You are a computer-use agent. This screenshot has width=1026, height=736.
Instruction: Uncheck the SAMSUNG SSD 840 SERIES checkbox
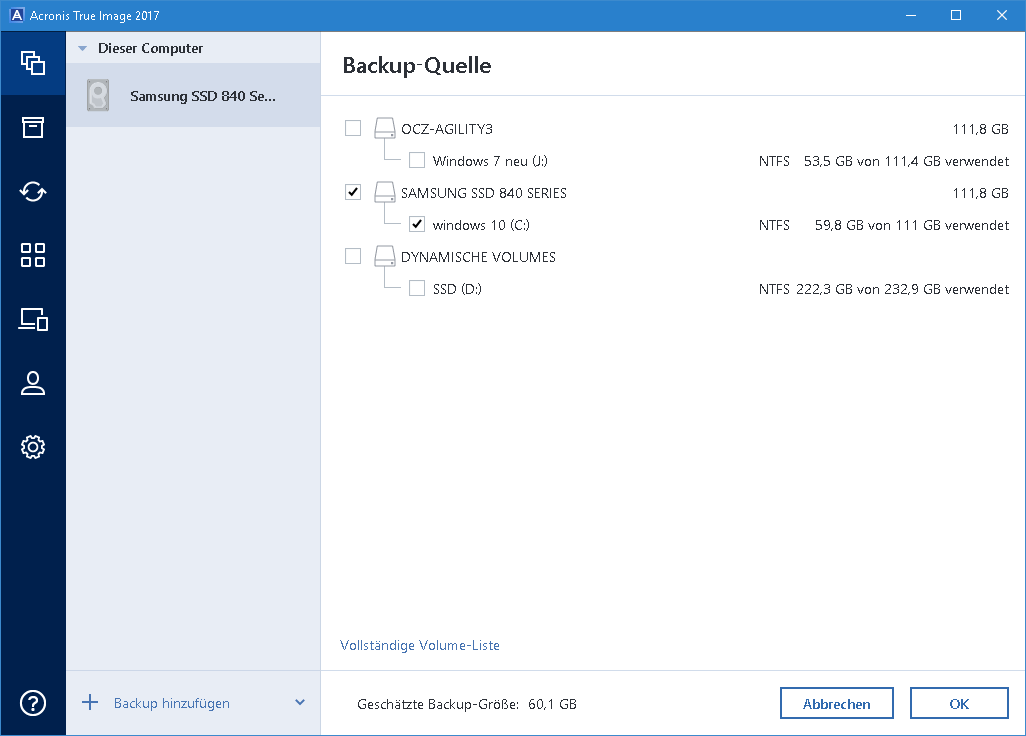[353, 192]
